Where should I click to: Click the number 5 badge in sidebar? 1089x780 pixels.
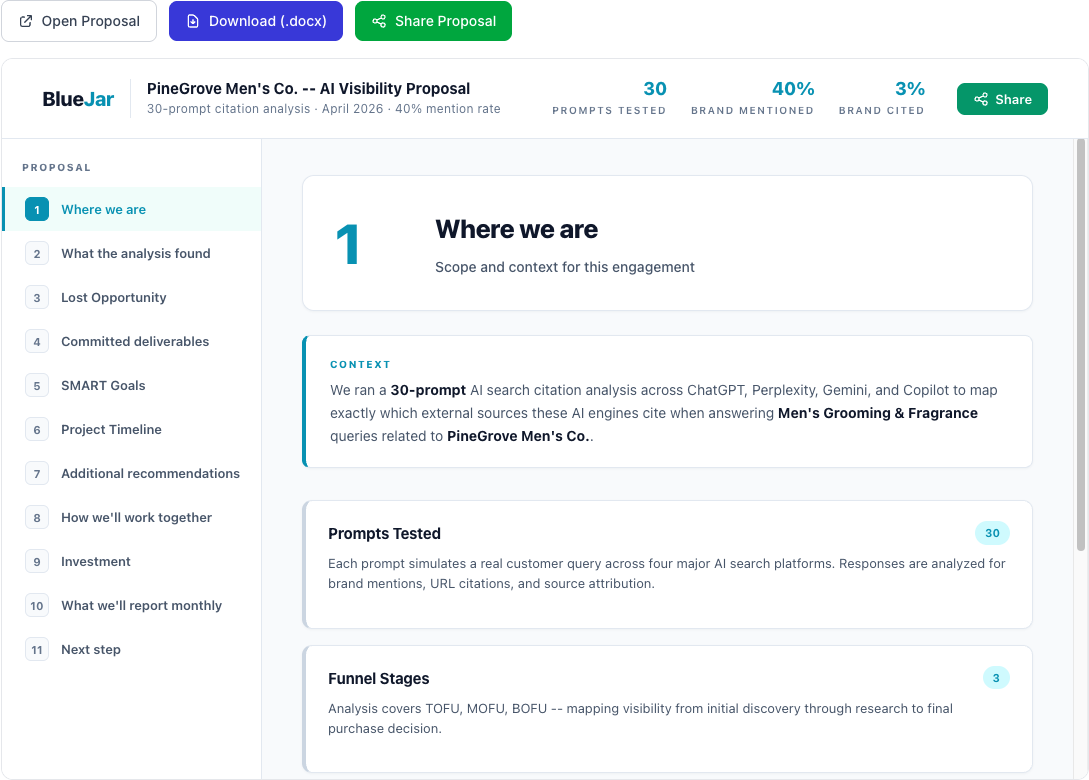(37, 385)
